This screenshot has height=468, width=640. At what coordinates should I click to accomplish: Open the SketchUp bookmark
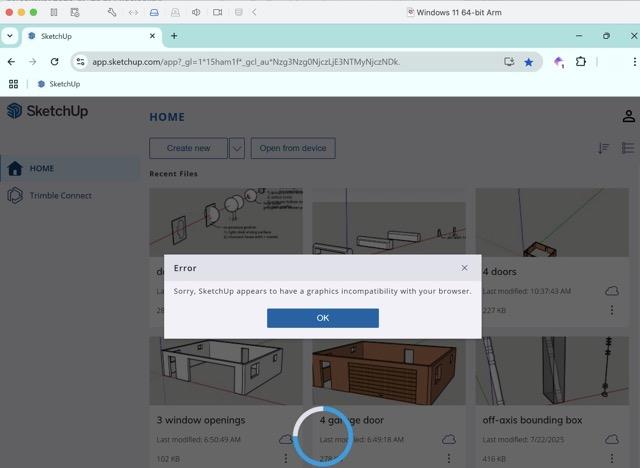59,84
